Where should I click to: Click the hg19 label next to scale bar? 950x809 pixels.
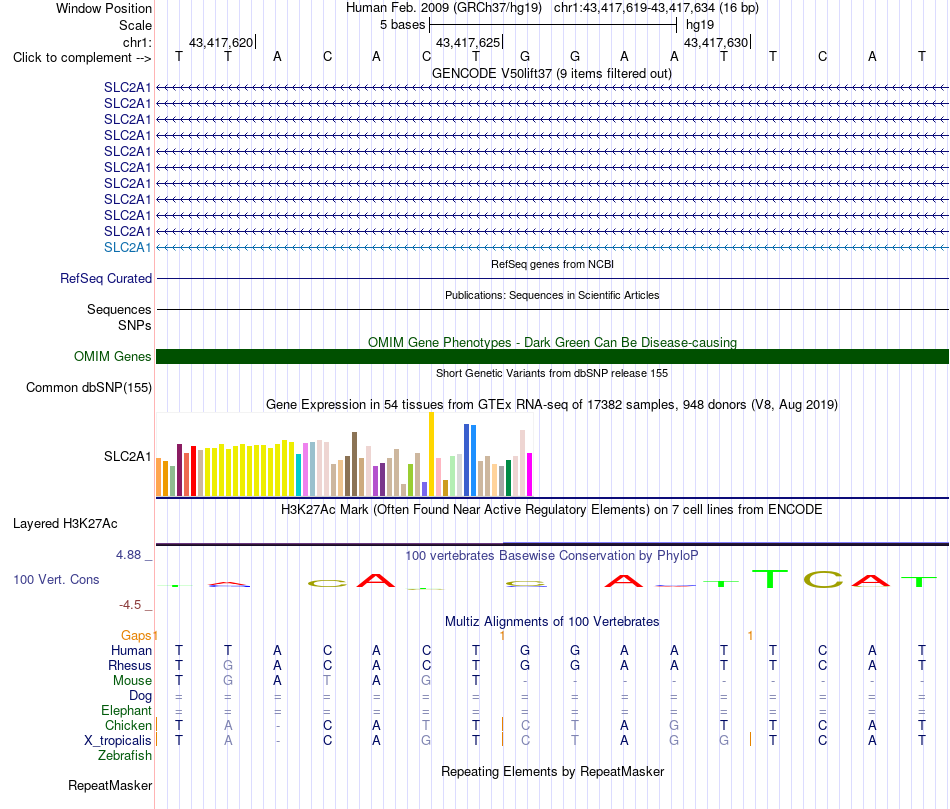pyautogui.click(x=700, y=25)
